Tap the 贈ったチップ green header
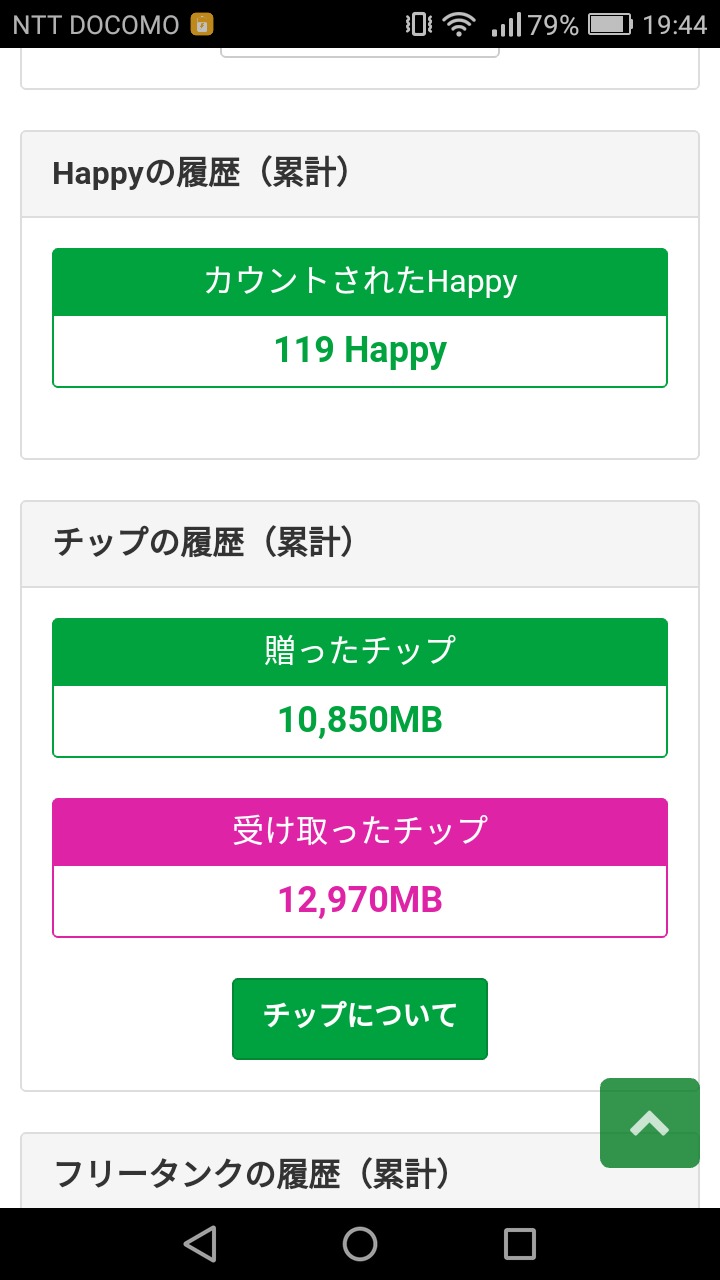Image resolution: width=720 pixels, height=1280 pixels. (x=360, y=652)
